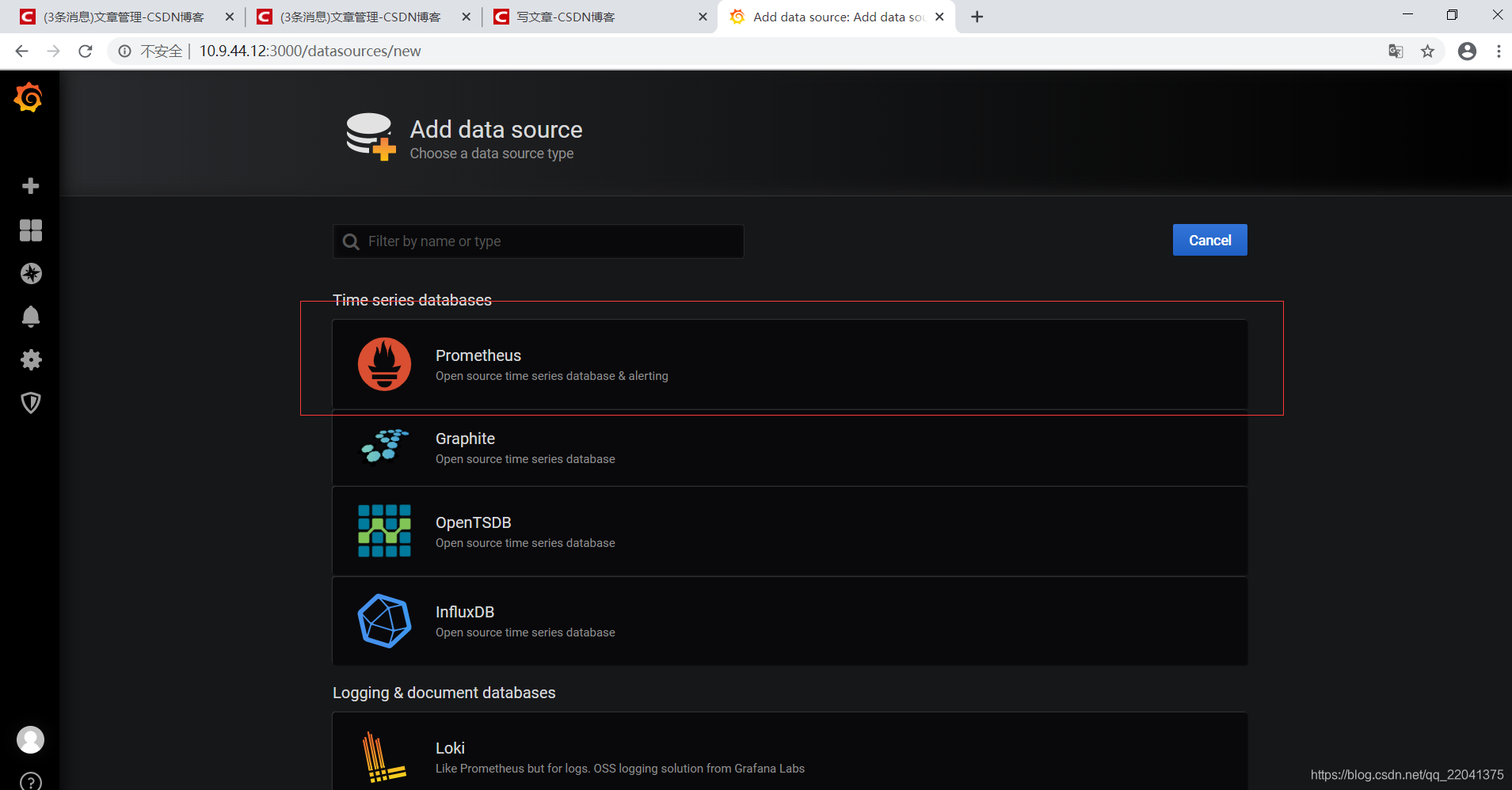Select the InfluxDB data source
This screenshot has width=1512, height=790.
[790, 621]
